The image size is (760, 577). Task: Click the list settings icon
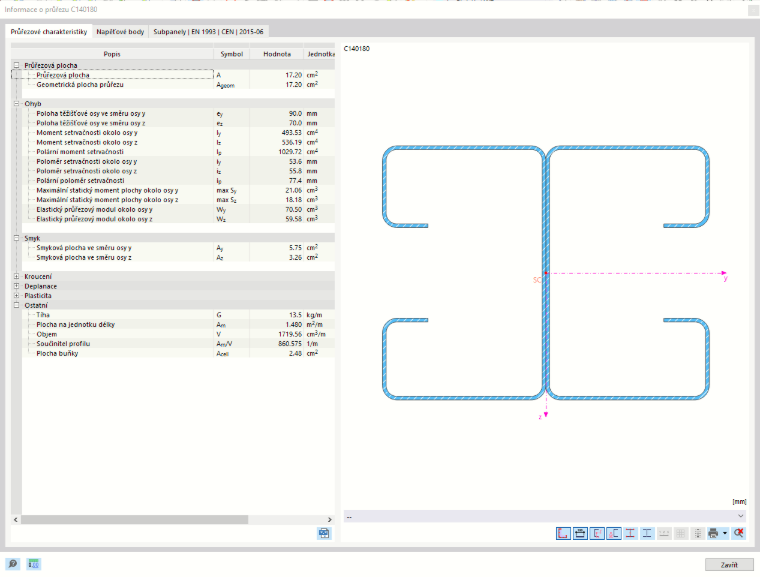click(x=697, y=533)
